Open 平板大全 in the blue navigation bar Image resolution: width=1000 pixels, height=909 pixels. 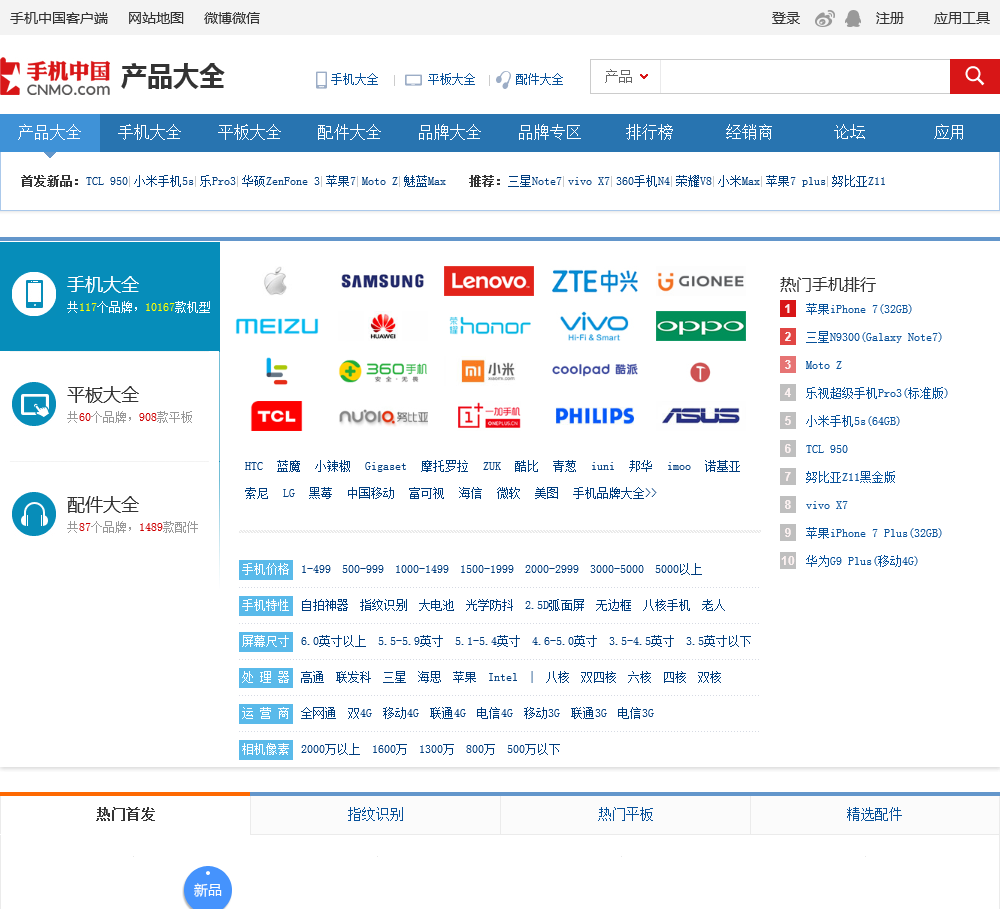[249, 133]
